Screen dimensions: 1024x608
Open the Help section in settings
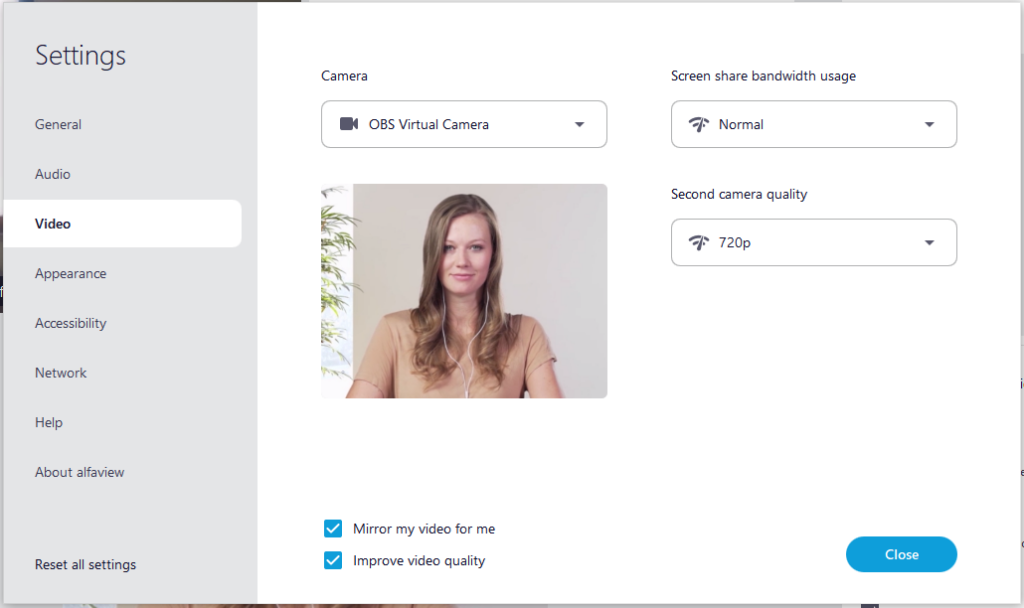point(48,422)
